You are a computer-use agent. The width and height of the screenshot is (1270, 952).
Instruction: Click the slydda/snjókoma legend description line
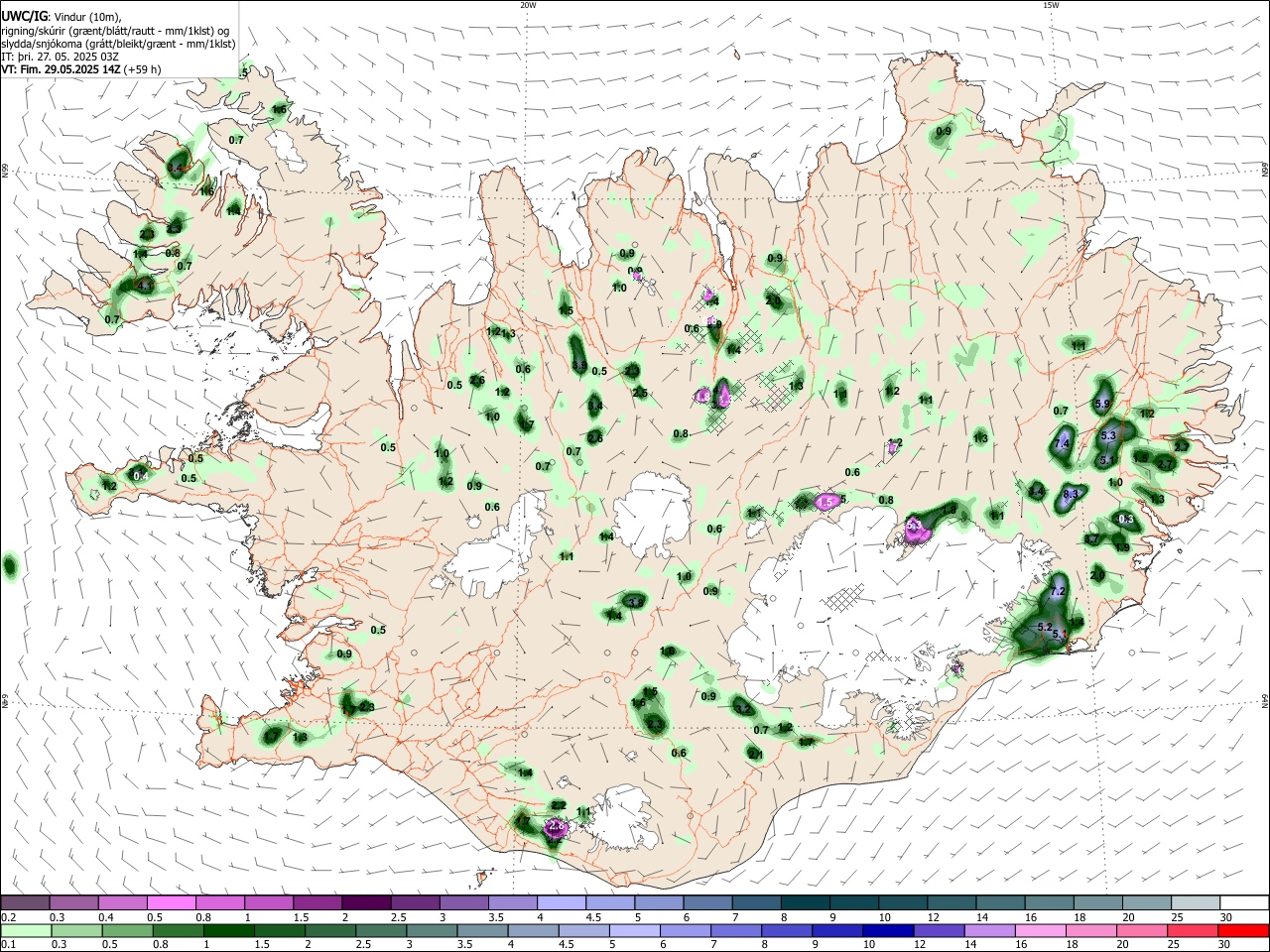(118, 44)
